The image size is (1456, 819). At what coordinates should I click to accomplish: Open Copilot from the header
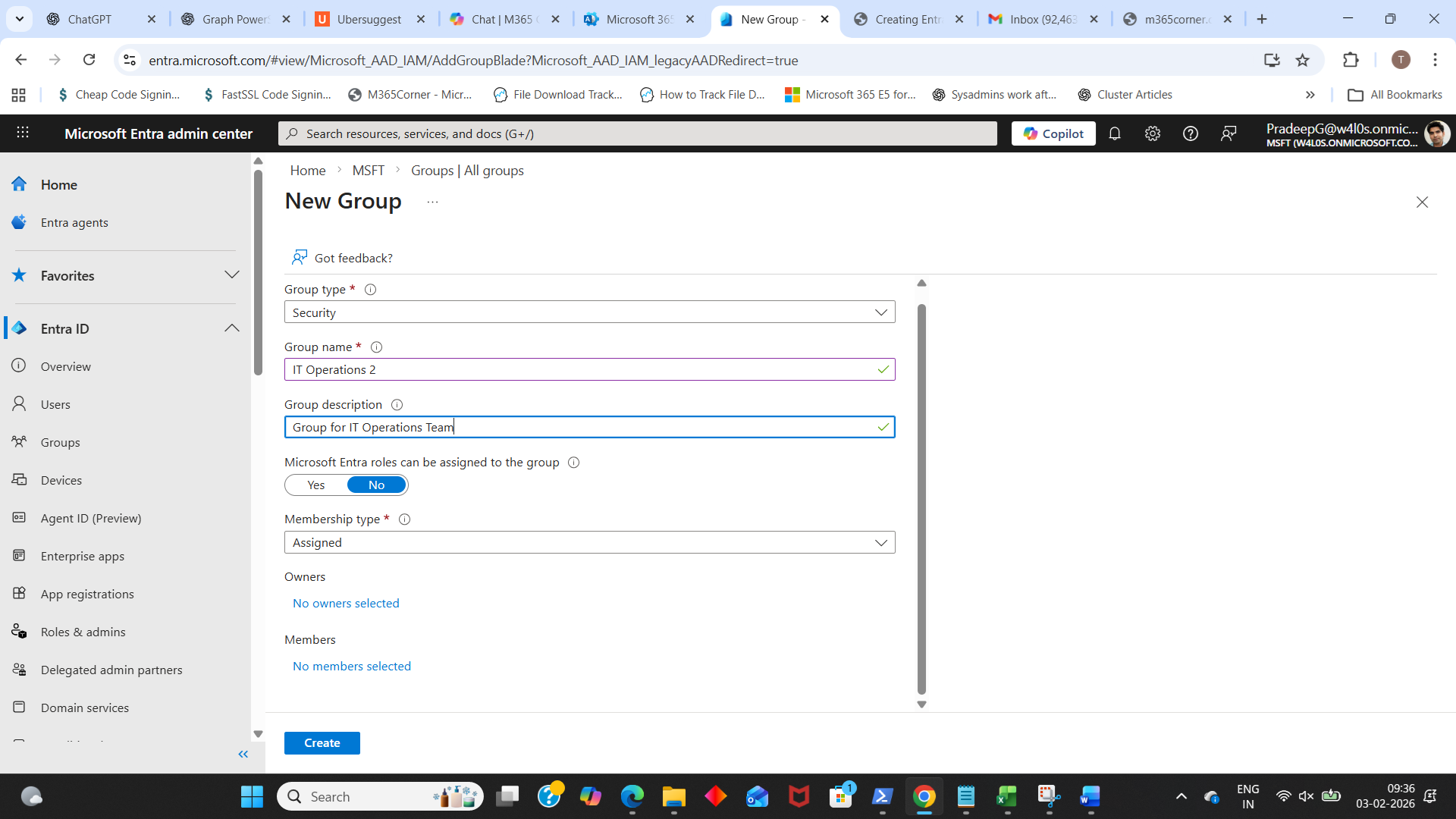click(x=1053, y=133)
